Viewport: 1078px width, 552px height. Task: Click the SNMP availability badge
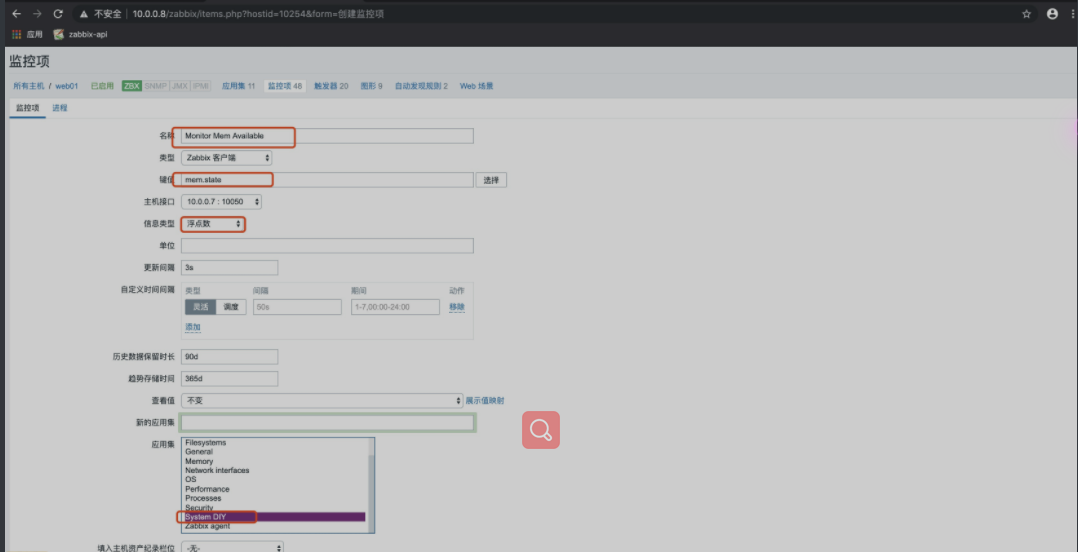[155, 86]
